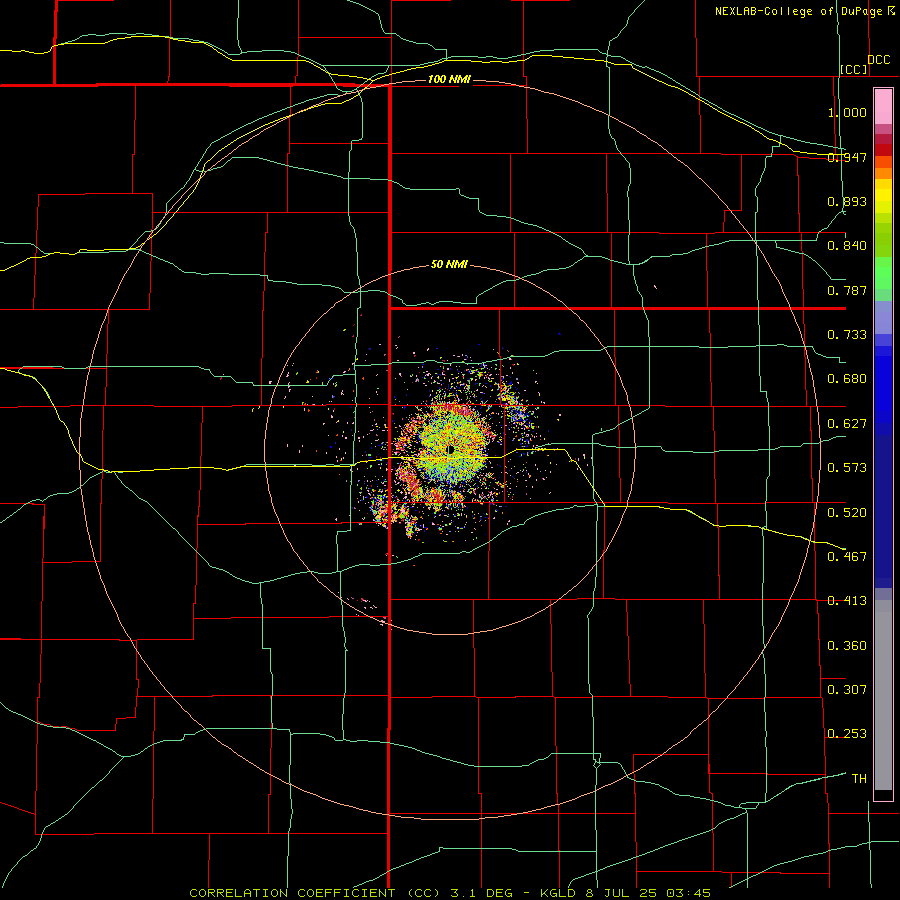Pick the pink swatch at the color bar top
Image resolution: width=900 pixels, height=900 pixels.
coord(883,107)
